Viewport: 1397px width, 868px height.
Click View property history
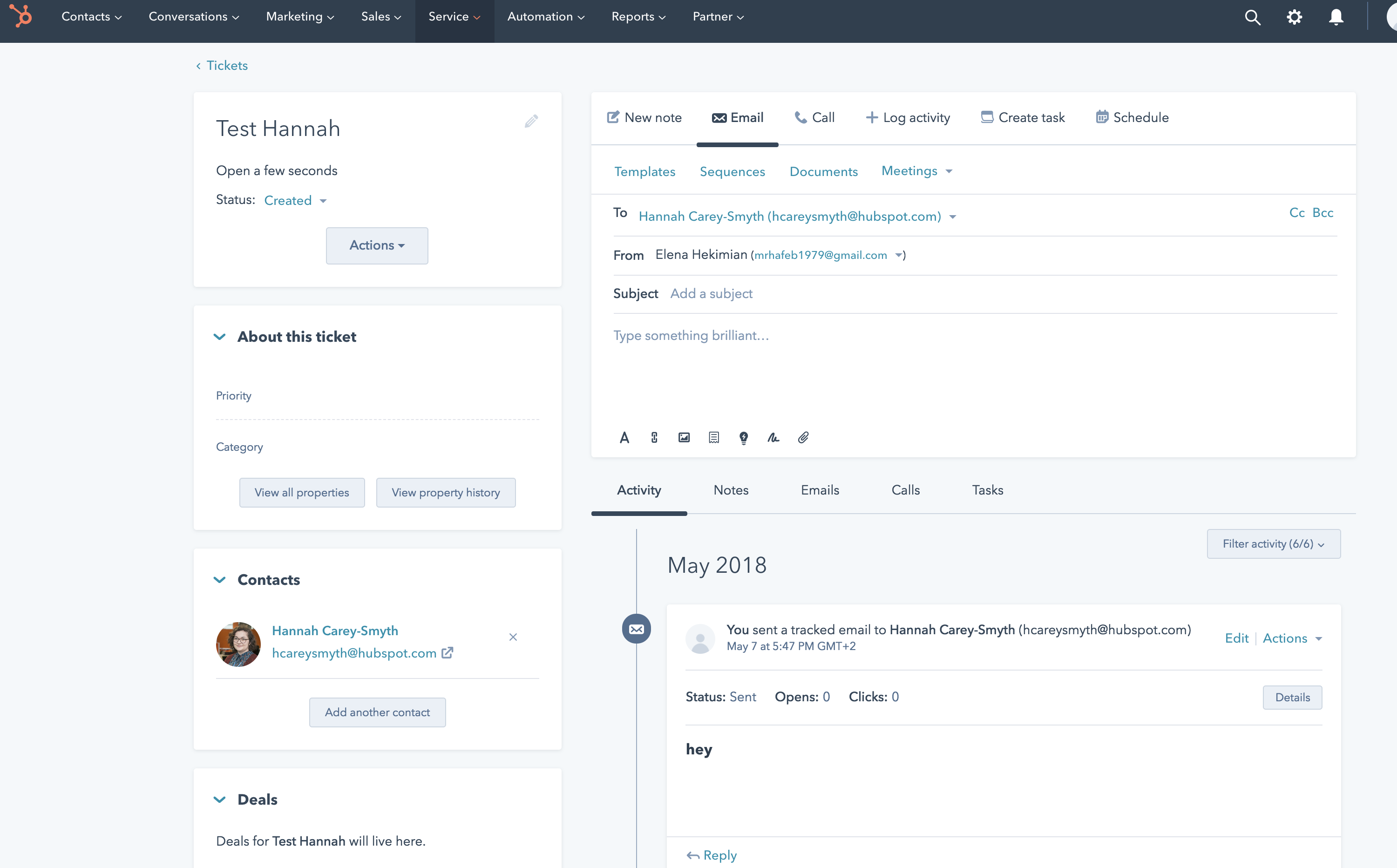pyautogui.click(x=446, y=492)
